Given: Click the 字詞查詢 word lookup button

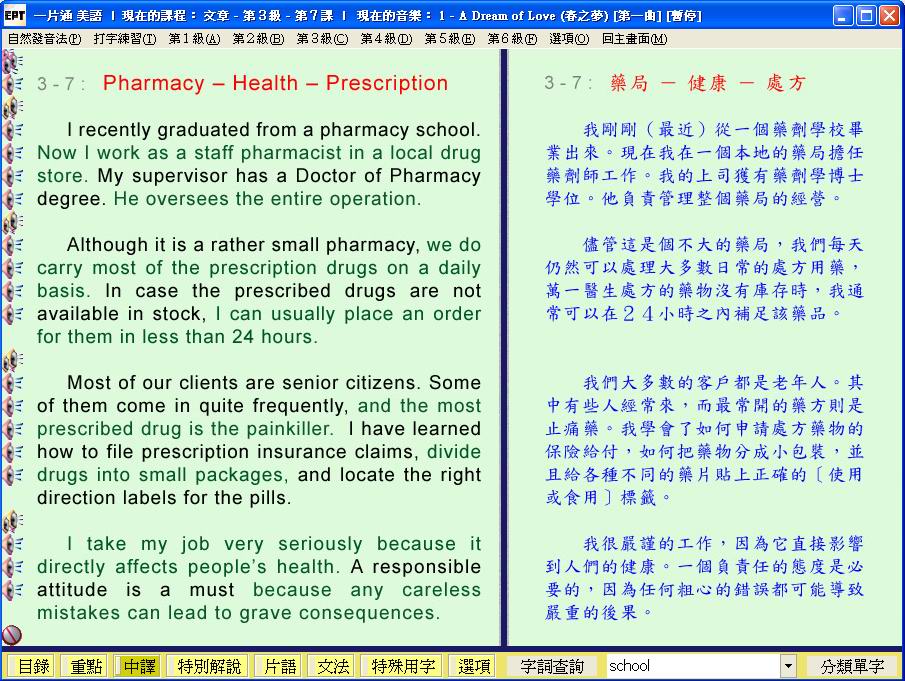Looking at the screenshot, I should (553, 666).
